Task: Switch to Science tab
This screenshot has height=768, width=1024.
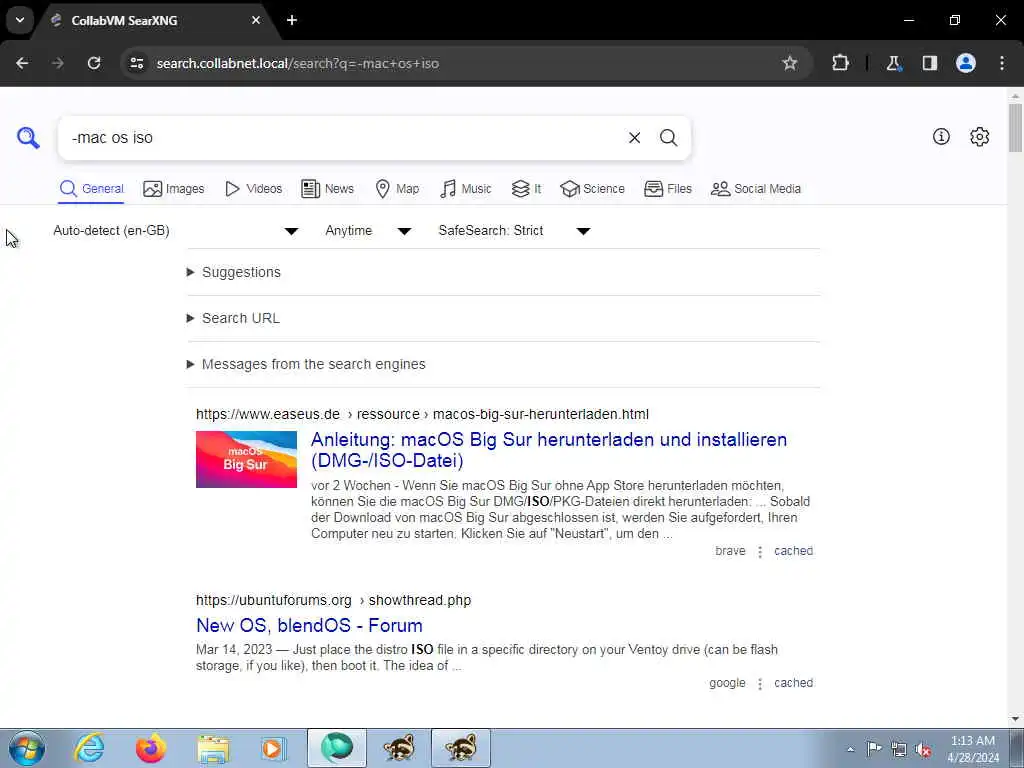Action: (x=592, y=189)
